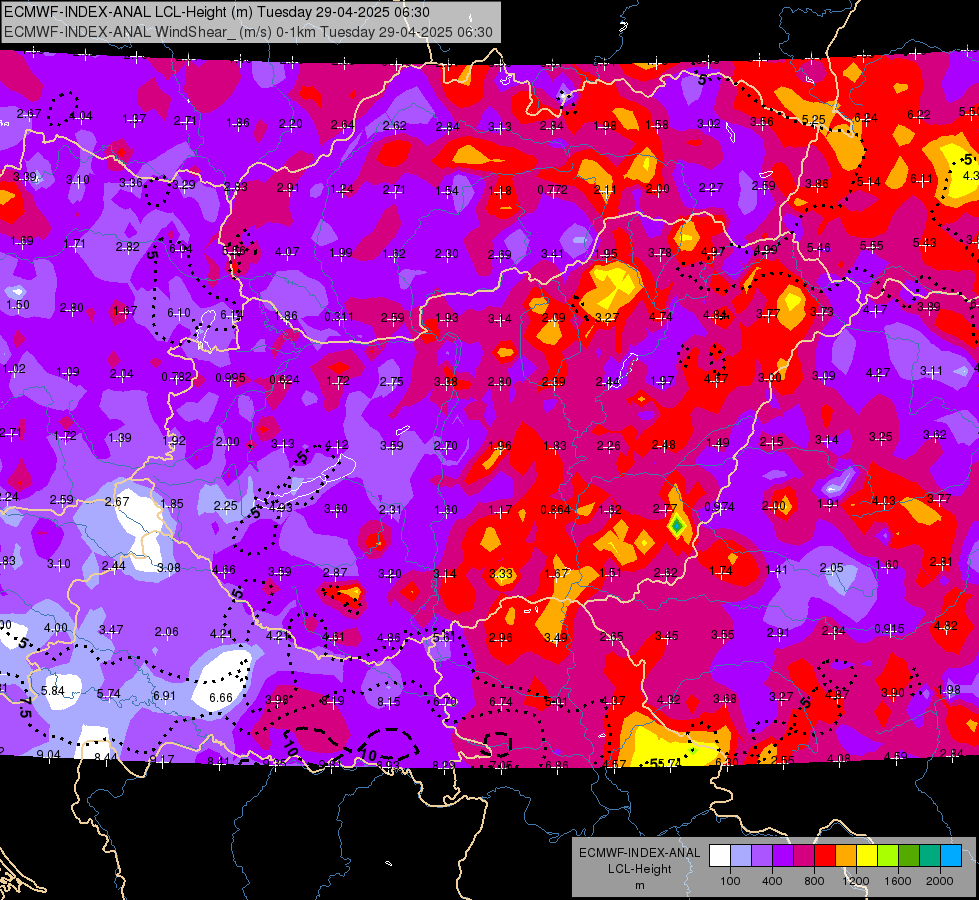Click the wind shear value 4.12
This screenshot has width=979, height=900.
point(337,445)
